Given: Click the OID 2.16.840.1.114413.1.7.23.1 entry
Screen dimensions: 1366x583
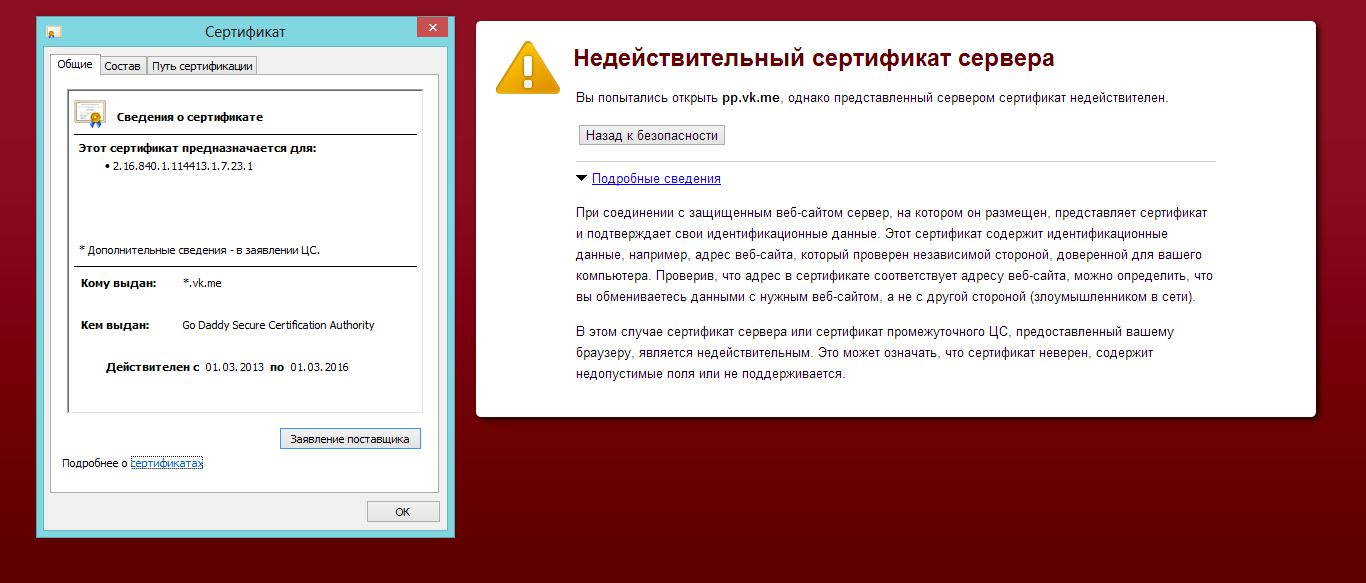Looking at the screenshot, I should point(183,166).
